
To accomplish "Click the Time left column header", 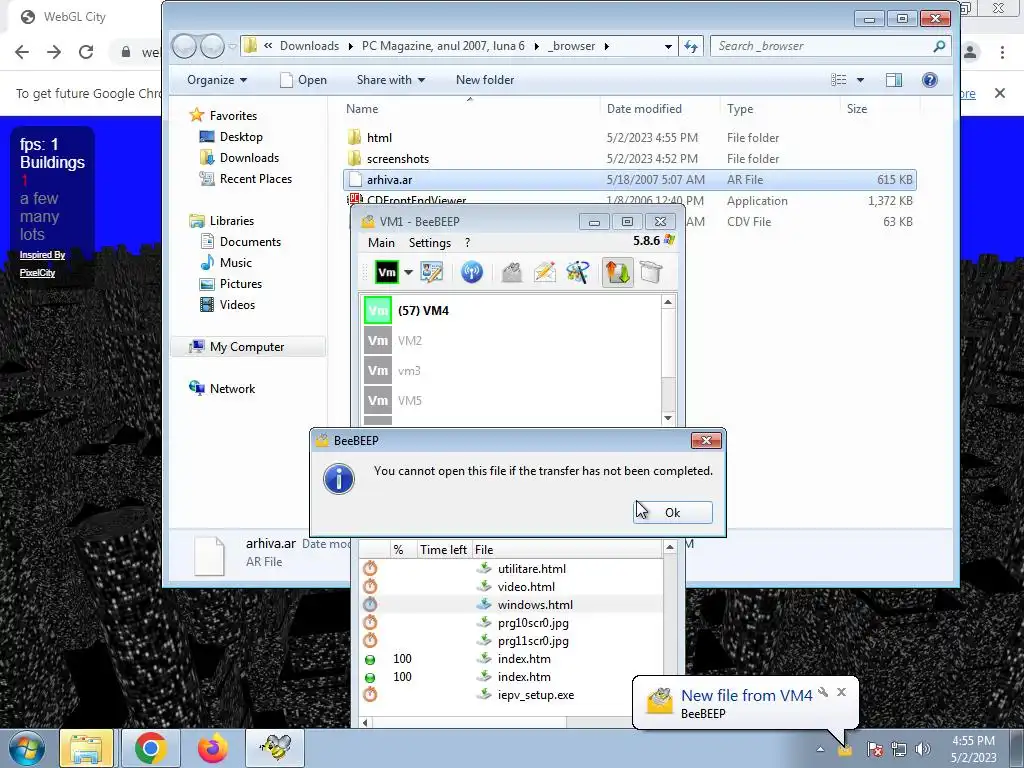I will 443,550.
